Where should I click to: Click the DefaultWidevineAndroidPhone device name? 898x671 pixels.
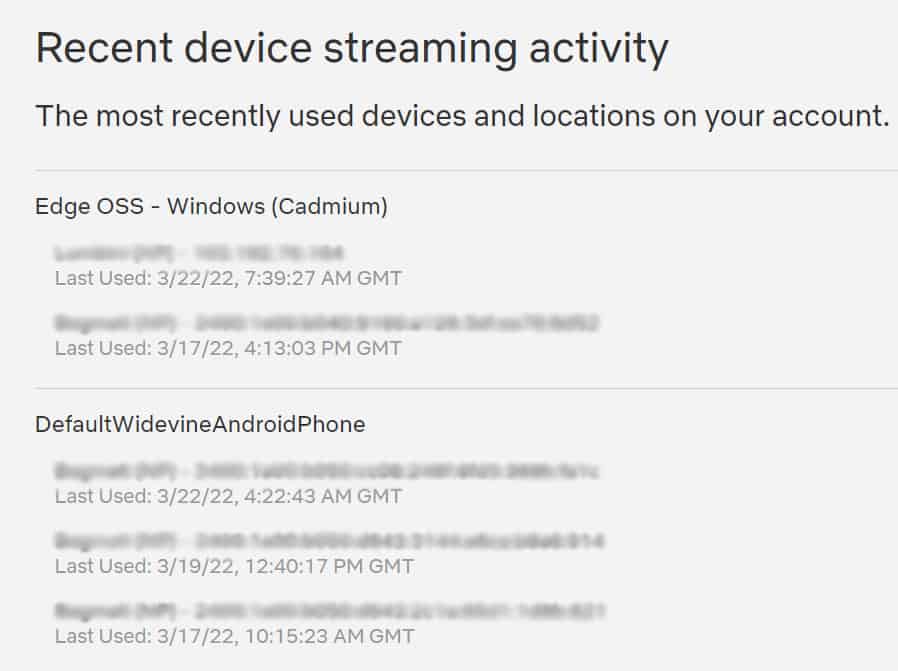[200, 424]
